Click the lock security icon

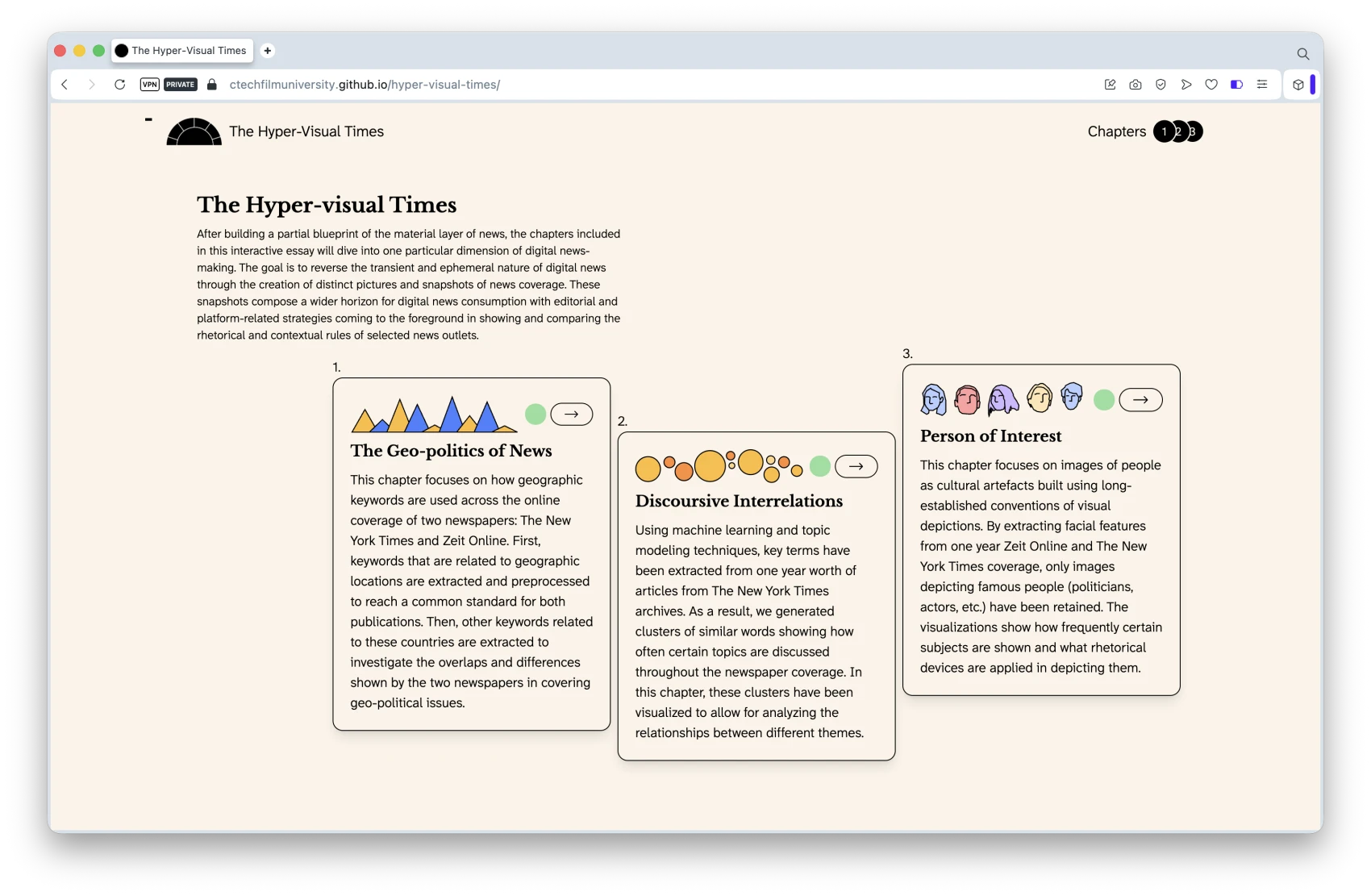tap(212, 85)
